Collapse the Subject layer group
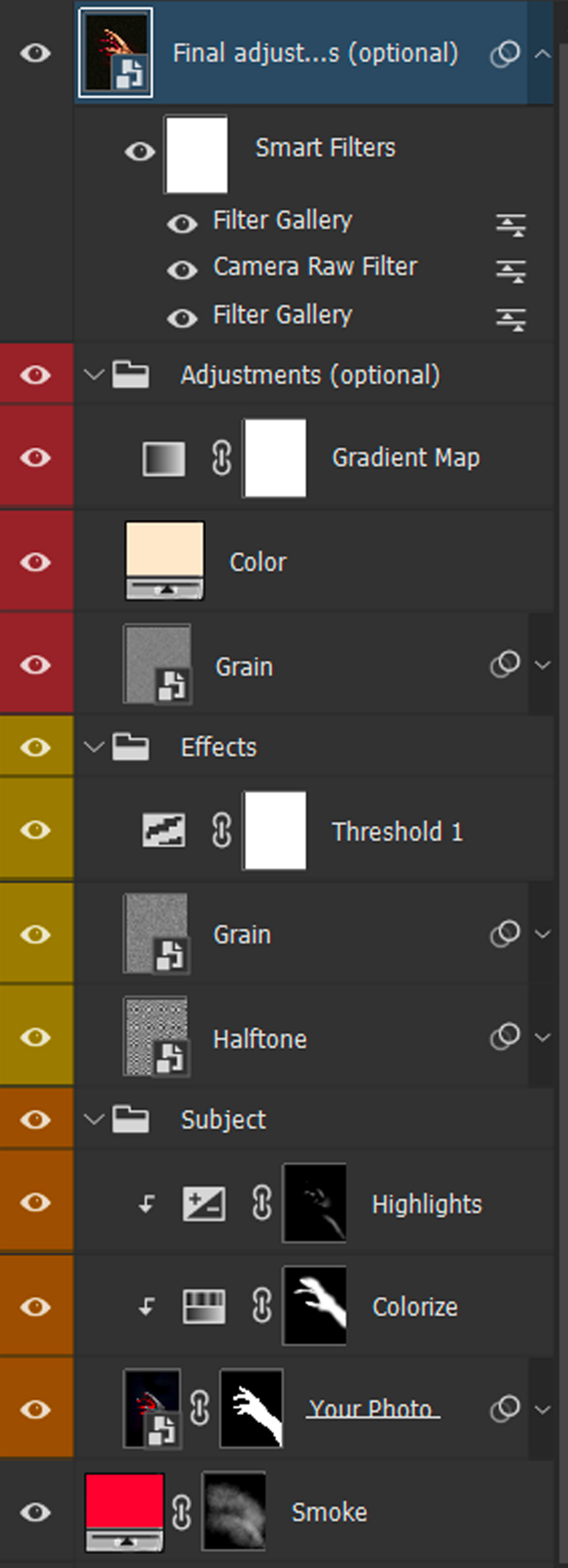568x1568 pixels. coord(93,1119)
